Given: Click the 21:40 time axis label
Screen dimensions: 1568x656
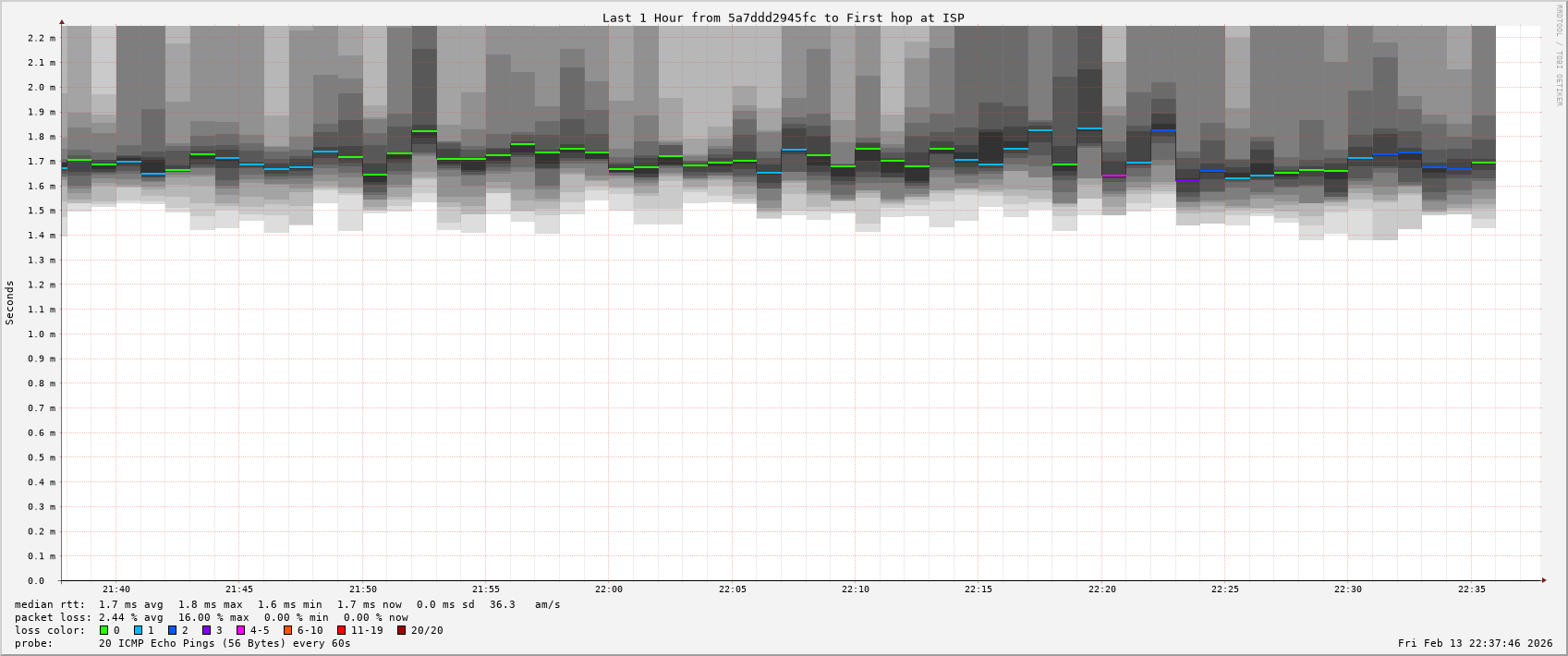Looking at the screenshot, I should click(x=116, y=589).
